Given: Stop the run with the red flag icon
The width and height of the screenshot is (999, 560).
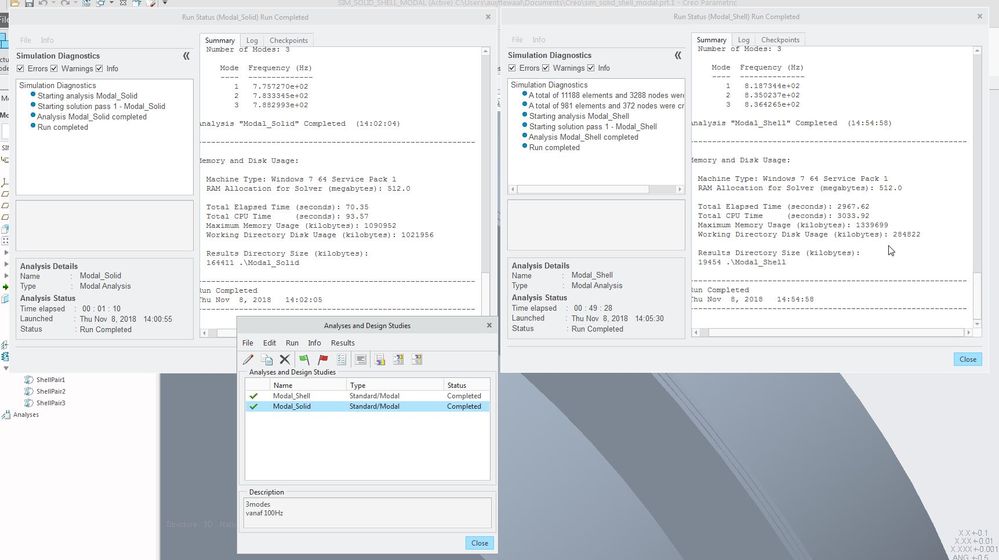Looking at the screenshot, I should pyautogui.click(x=323, y=360).
